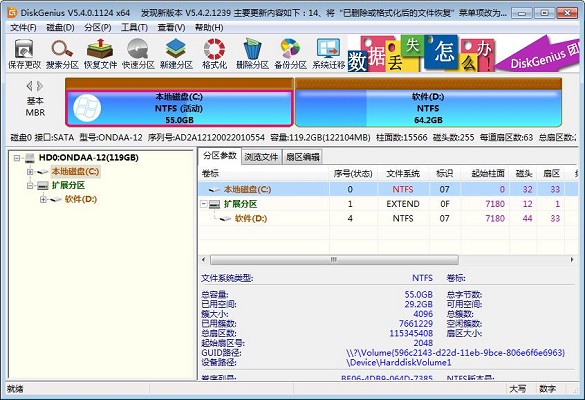Select HD0:ONDAA-12(119GB) in the tree

point(88,158)
